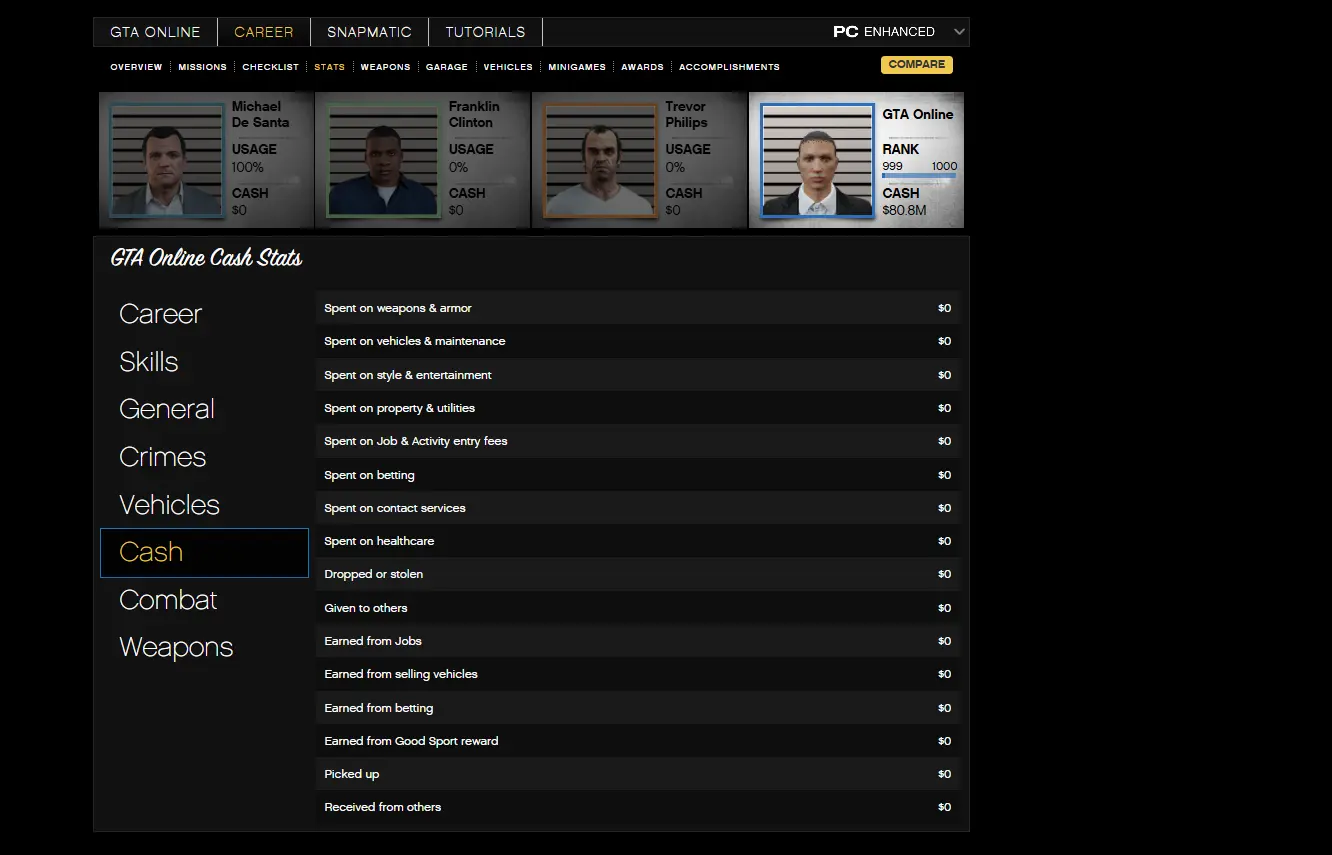Click 'Spent on Job & Activity entry fees'

click(638, 441)
